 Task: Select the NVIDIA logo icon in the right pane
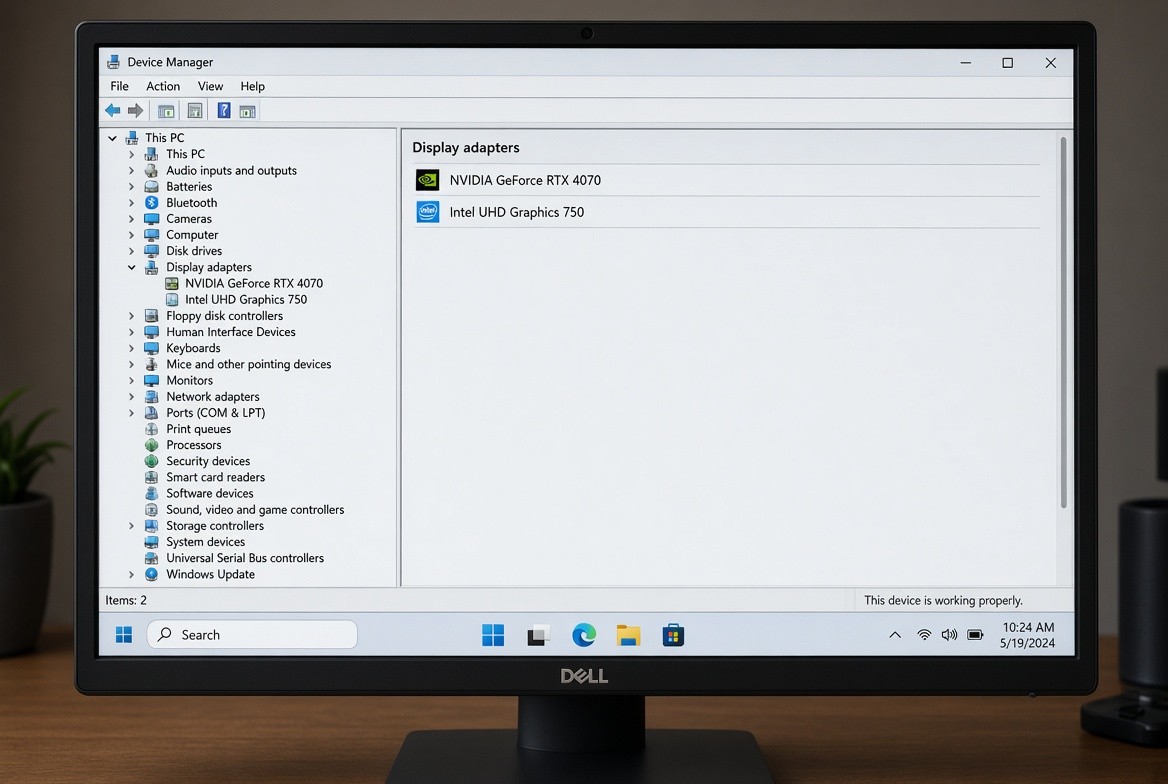[x=427, y=180]
